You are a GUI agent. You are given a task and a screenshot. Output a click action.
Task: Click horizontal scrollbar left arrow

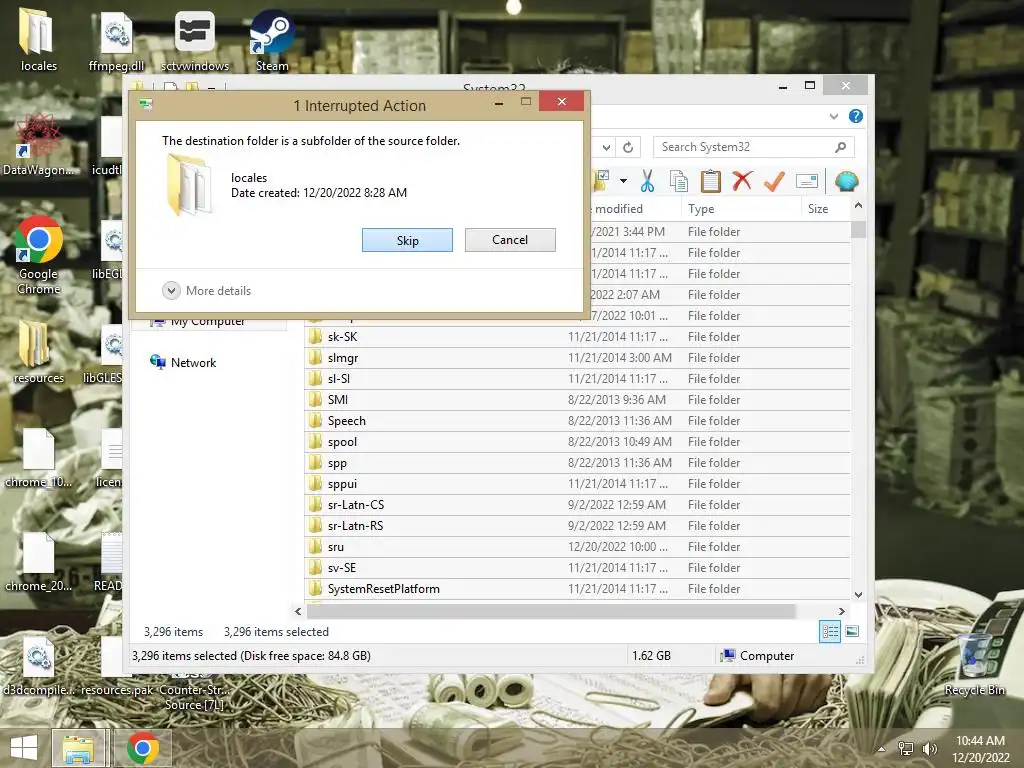(x=298, y=611)
